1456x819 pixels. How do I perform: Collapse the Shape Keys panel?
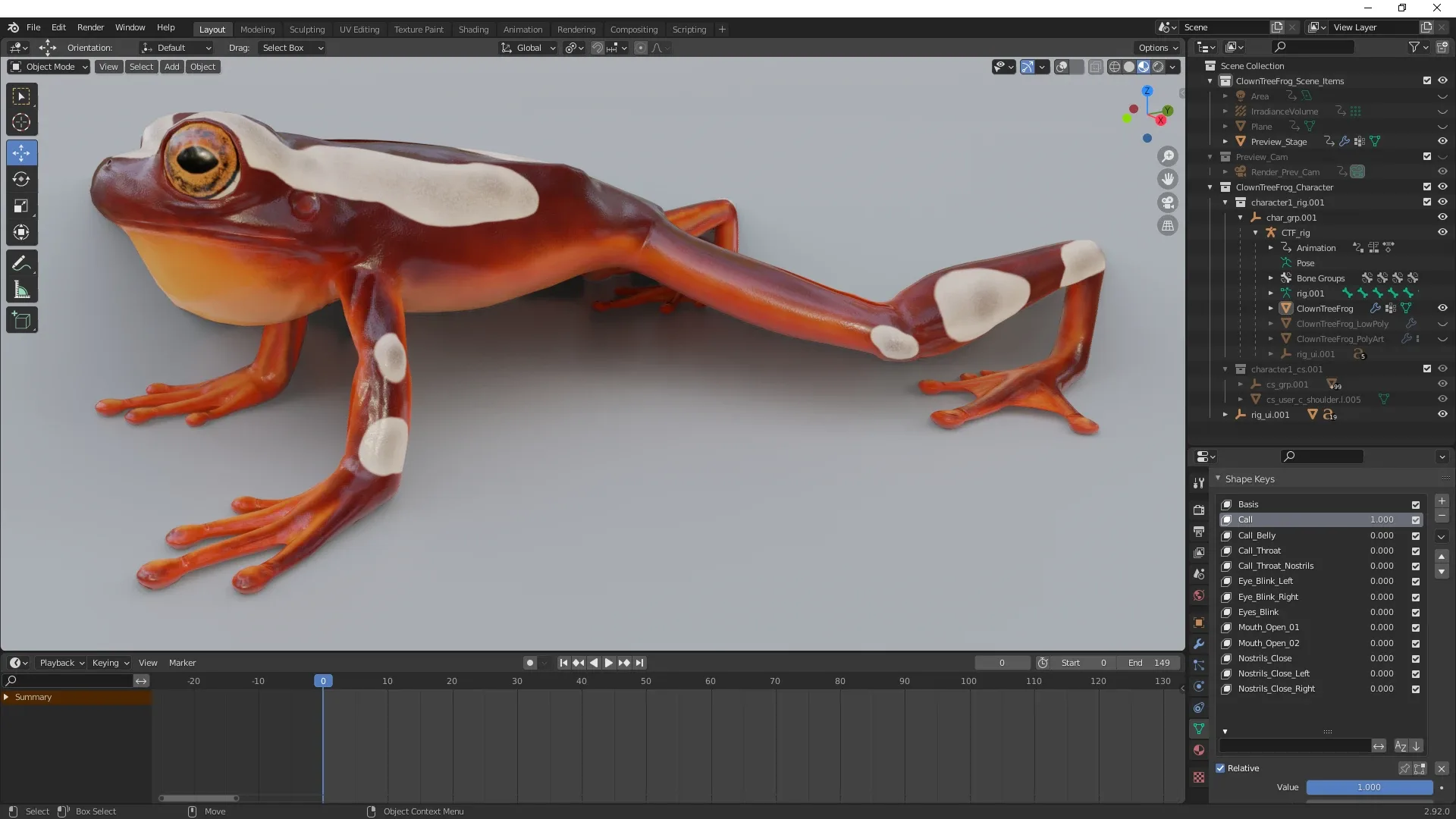coord(1218,479)
